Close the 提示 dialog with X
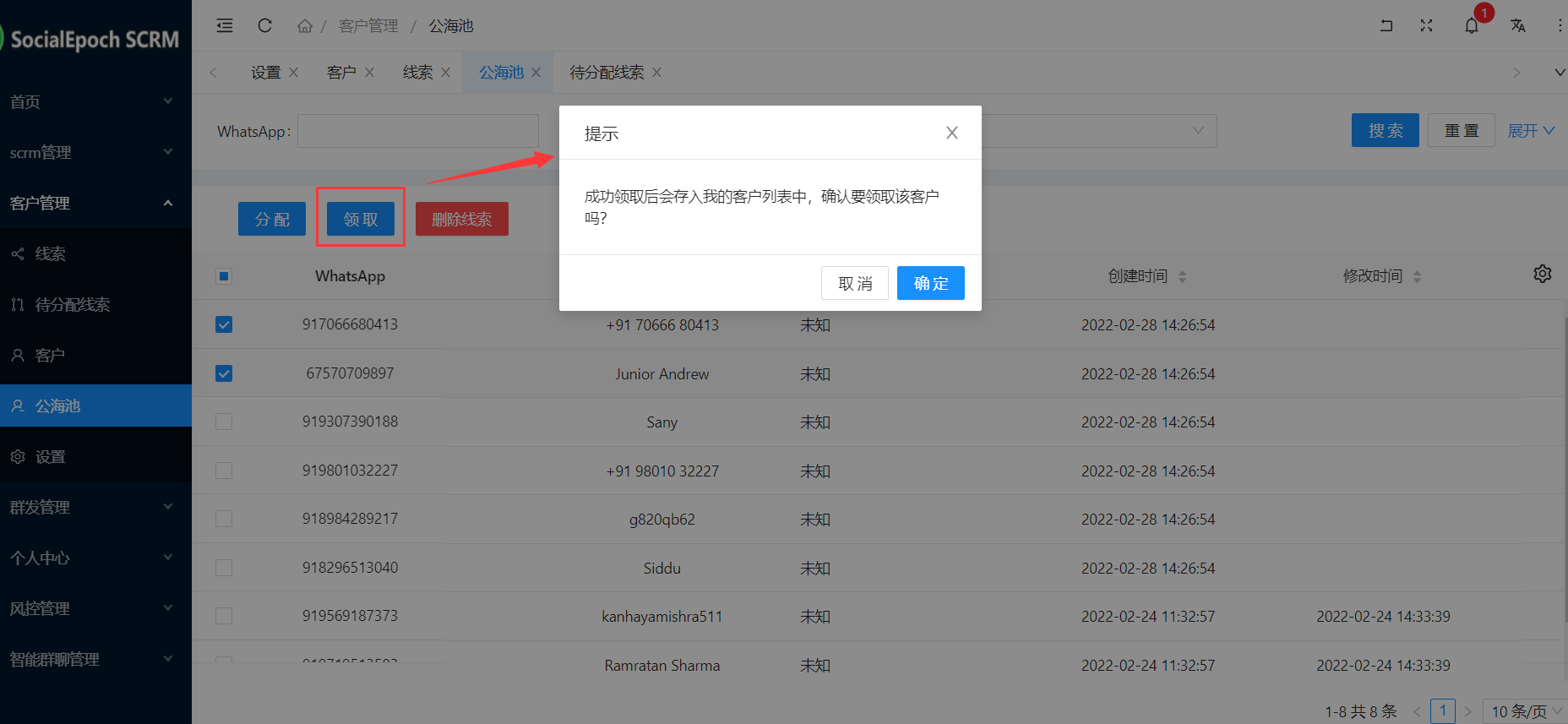 [x=952, y=133]
